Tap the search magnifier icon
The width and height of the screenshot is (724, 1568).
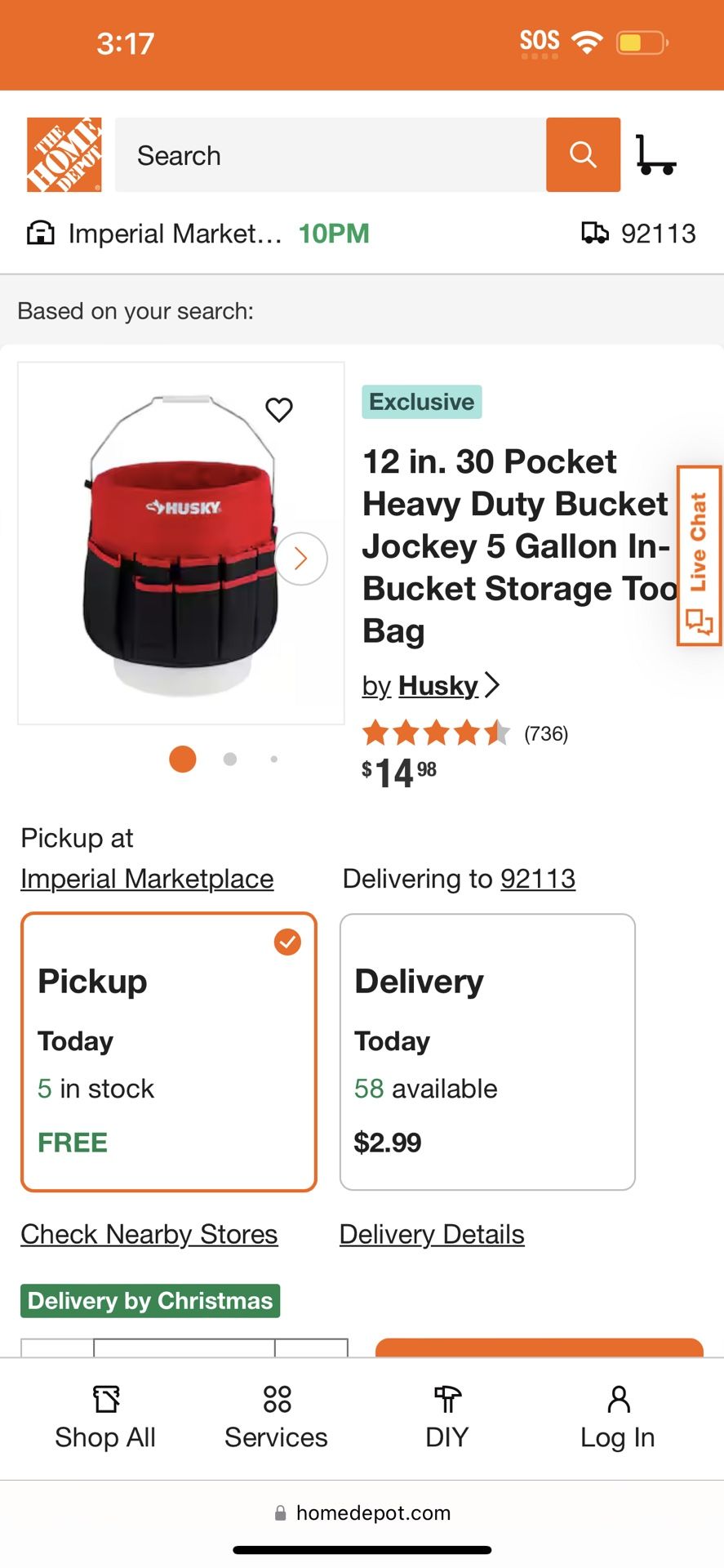tap(582, 155)
